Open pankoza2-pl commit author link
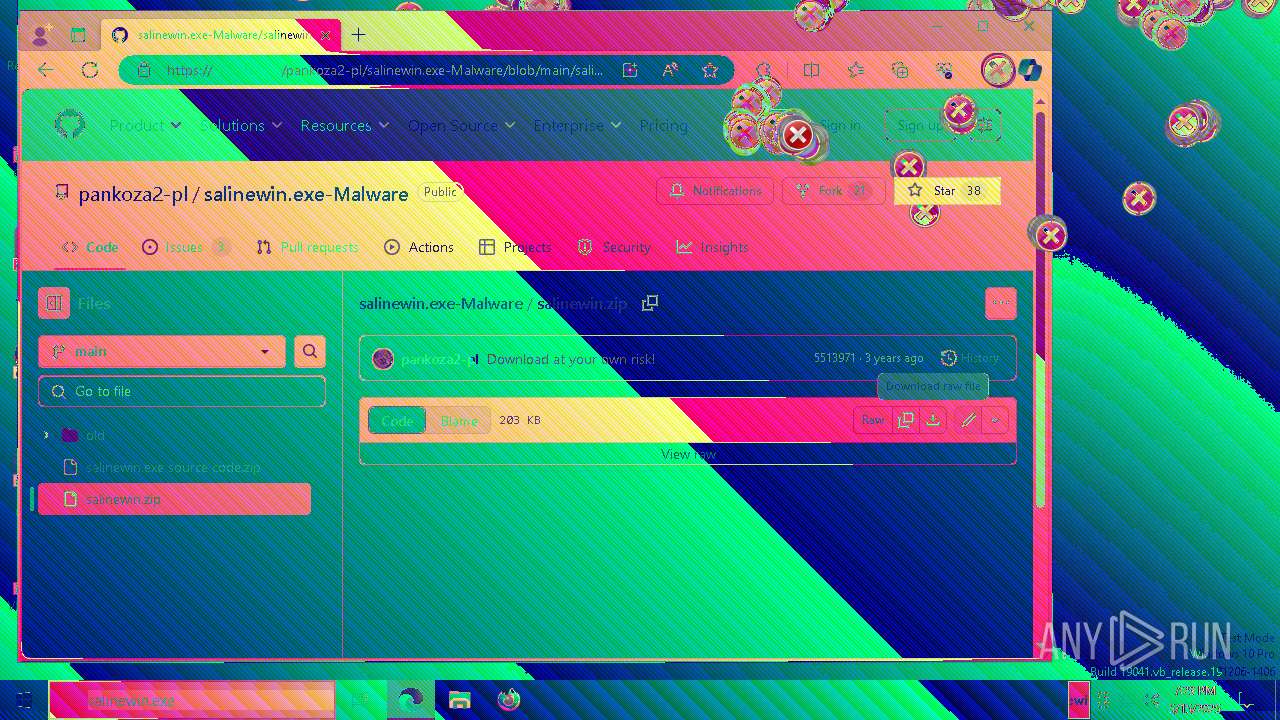This screenshot has width=1280, height=720. tap(440, 359)
